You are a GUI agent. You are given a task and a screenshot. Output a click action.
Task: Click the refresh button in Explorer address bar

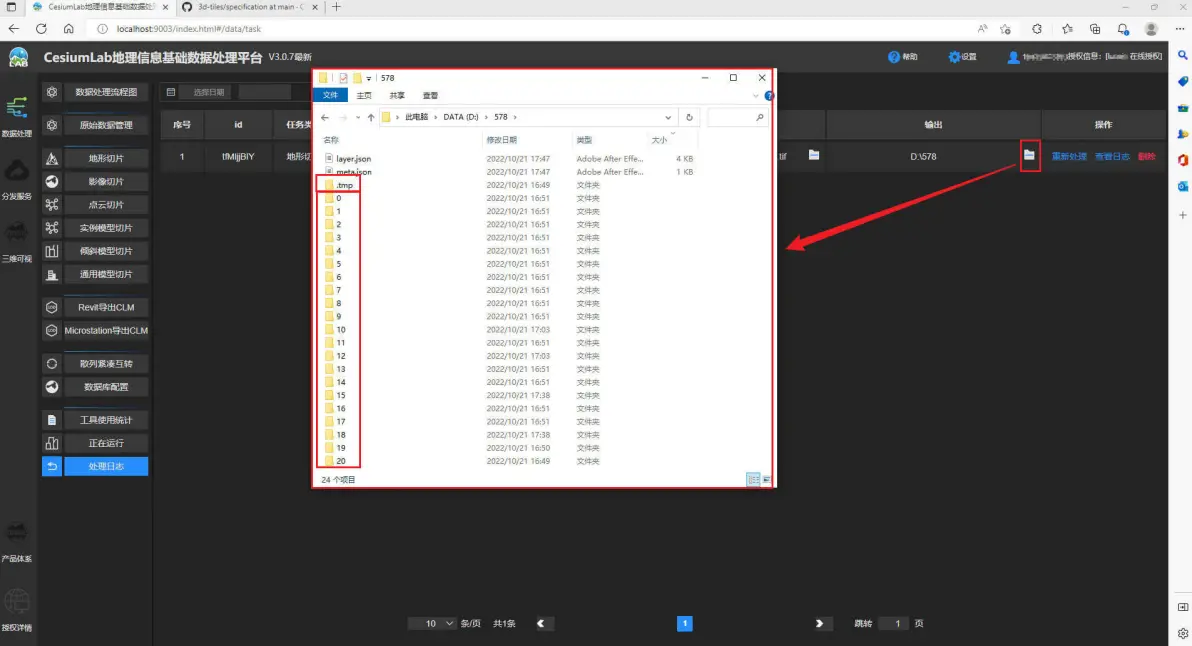(690, 117)
